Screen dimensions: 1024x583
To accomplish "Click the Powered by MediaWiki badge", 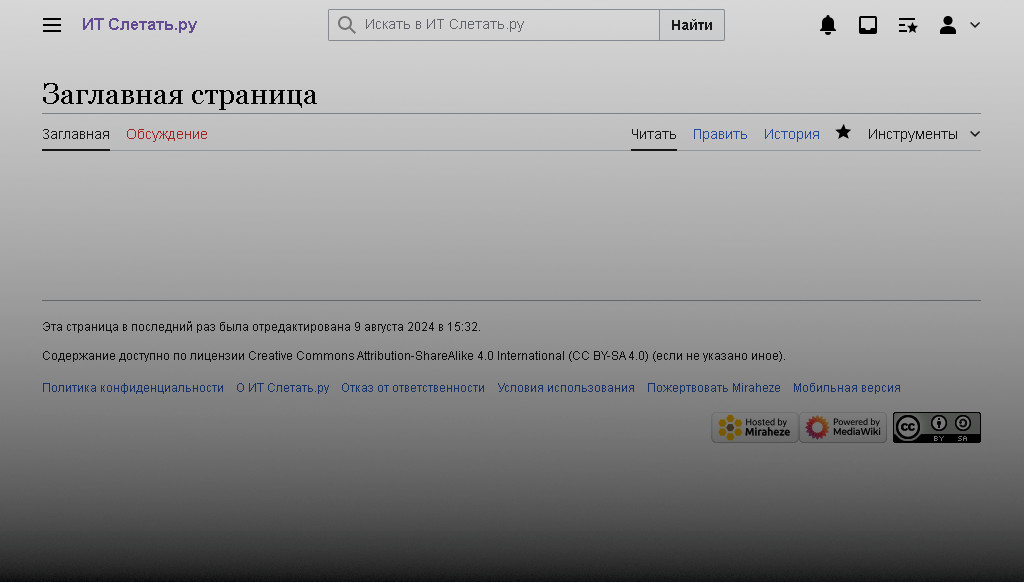I will 842,427.
